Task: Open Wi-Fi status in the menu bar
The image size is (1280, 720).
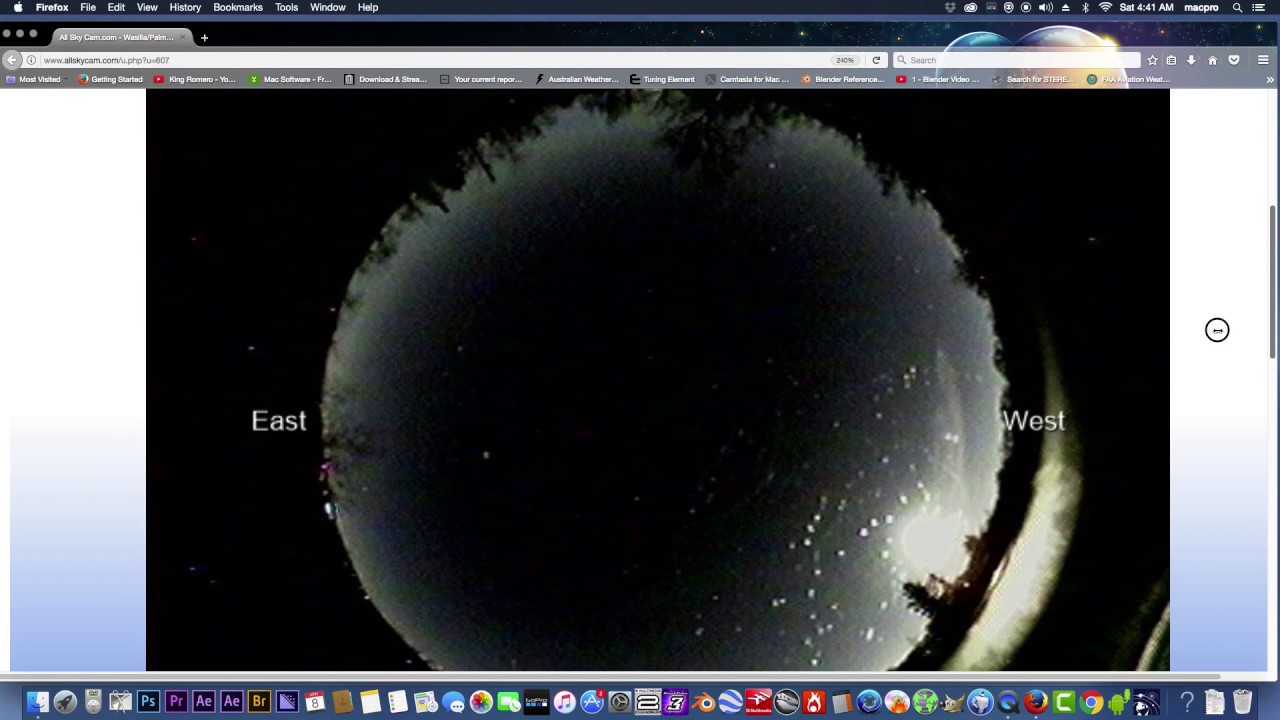Action: (1105, 7)
